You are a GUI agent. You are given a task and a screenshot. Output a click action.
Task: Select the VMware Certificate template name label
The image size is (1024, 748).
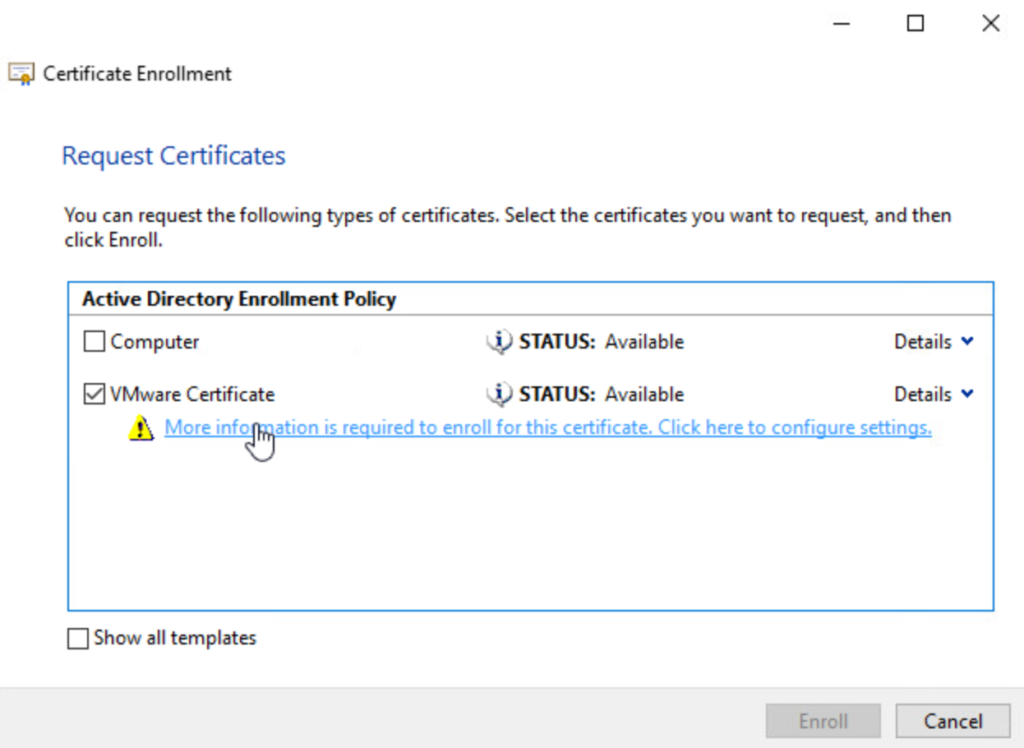pyautogui.click(x=192, y=395)
